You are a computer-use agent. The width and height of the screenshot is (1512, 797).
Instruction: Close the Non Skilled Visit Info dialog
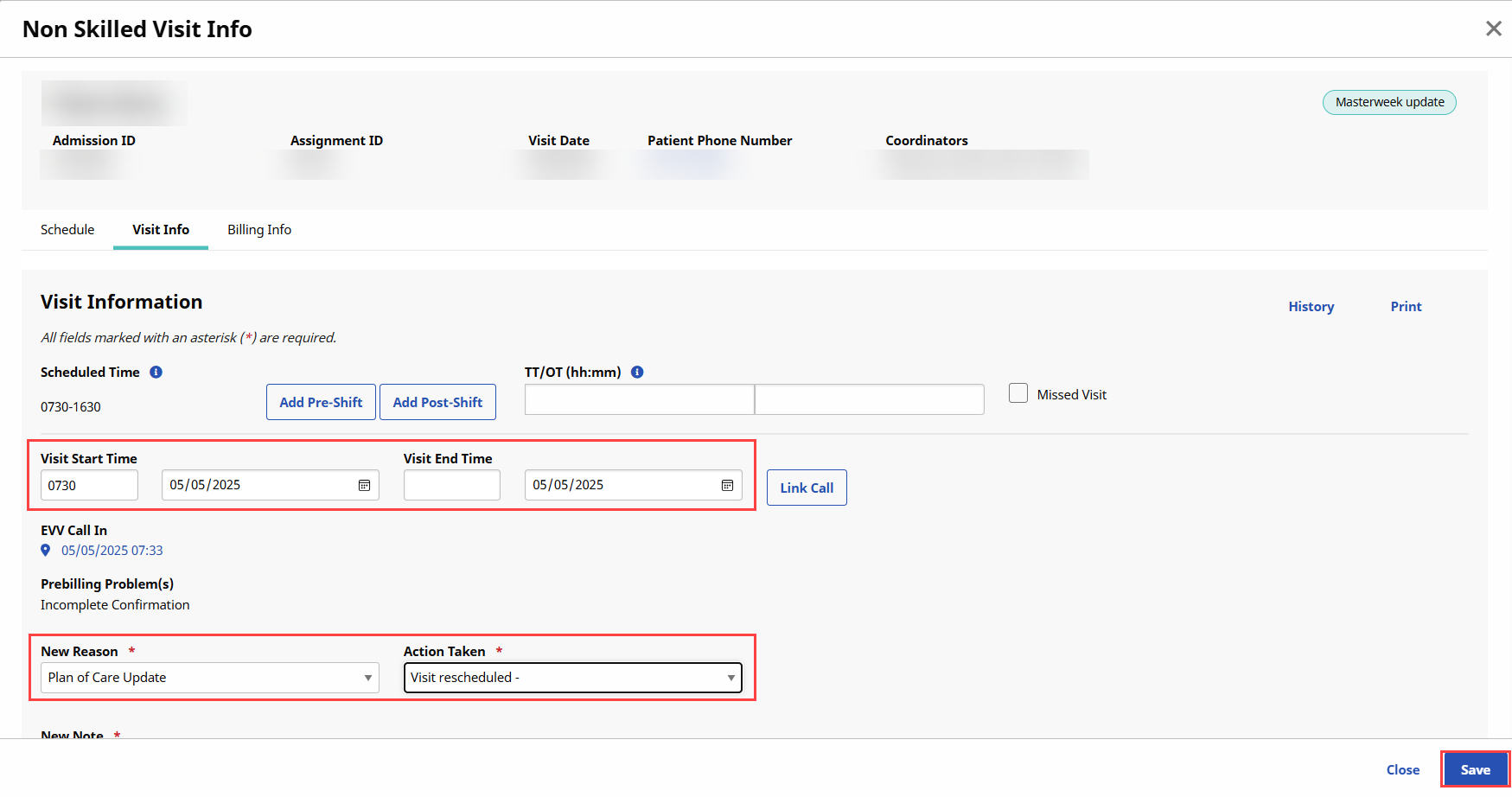pyautogui.click(x=1493, y=29)
